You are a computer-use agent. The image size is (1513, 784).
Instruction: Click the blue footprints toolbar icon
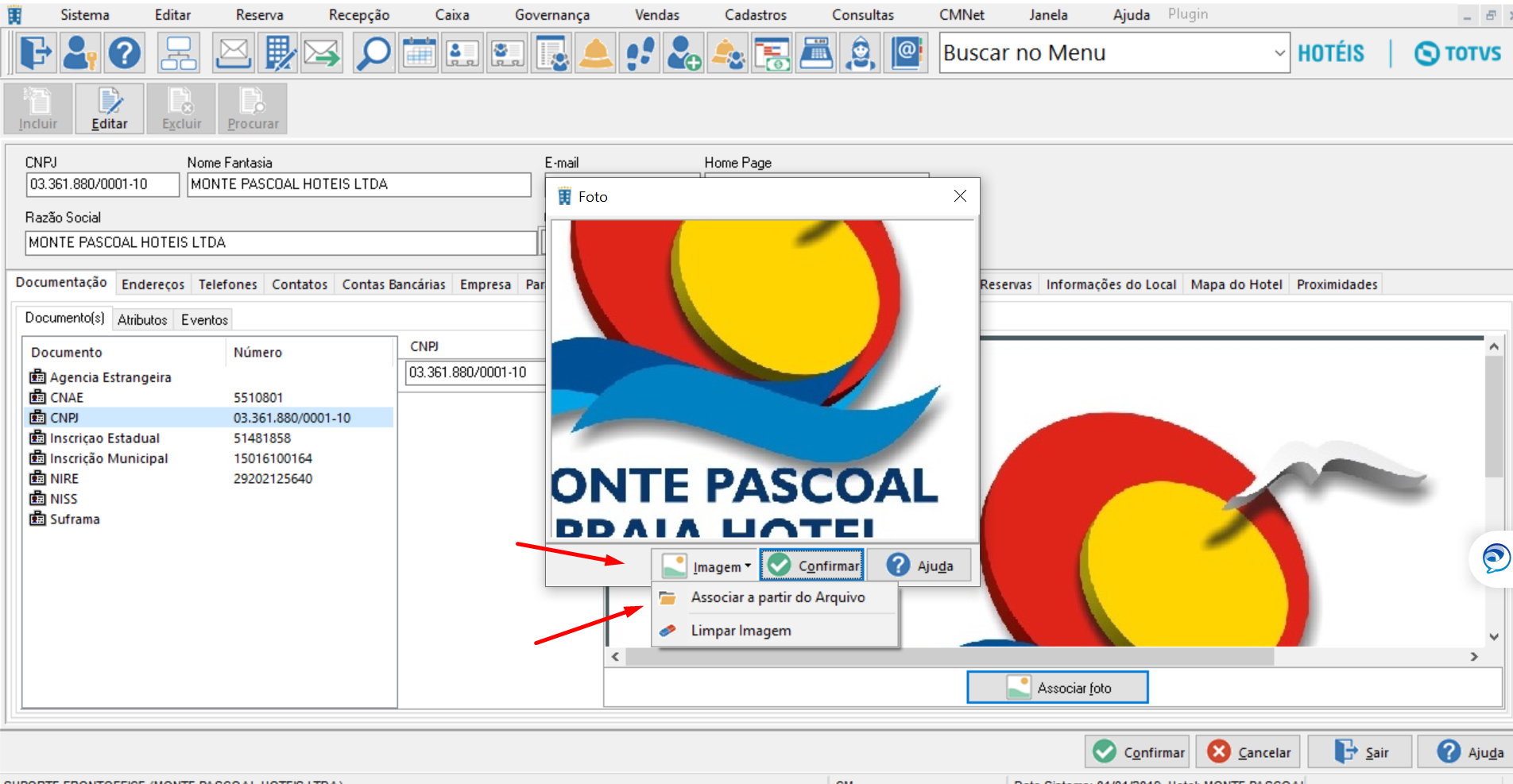(x=640, y=53)
